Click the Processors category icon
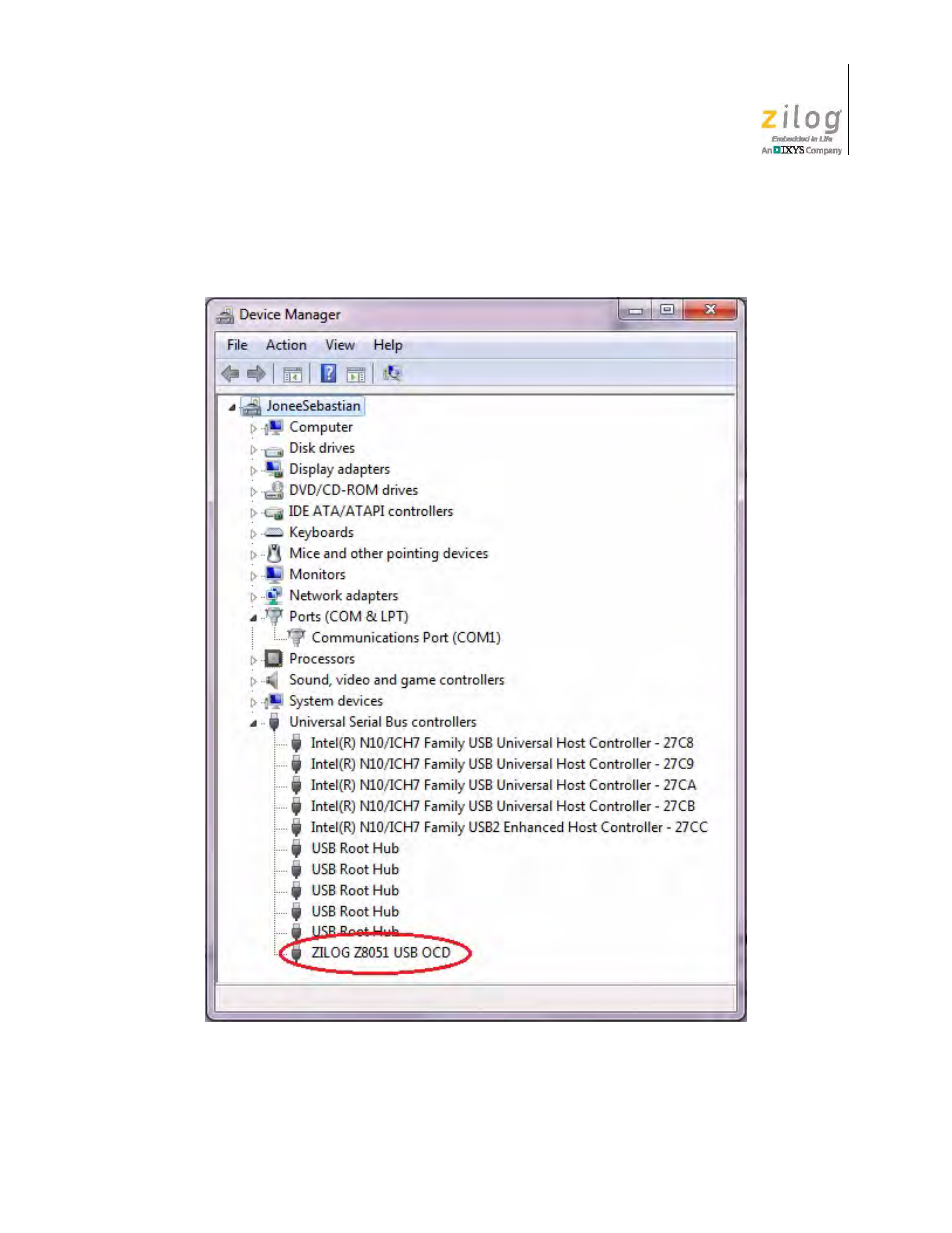952x1233 pixels. (274, 659)
